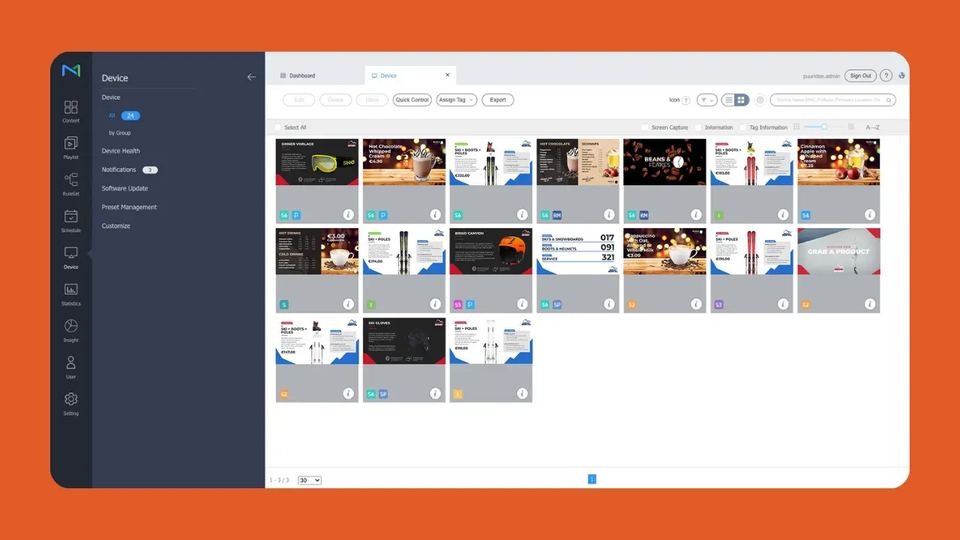The image size is (960, 540).
Task: Open info on the Ski Gloves device card
Action: tap(435, 393)
